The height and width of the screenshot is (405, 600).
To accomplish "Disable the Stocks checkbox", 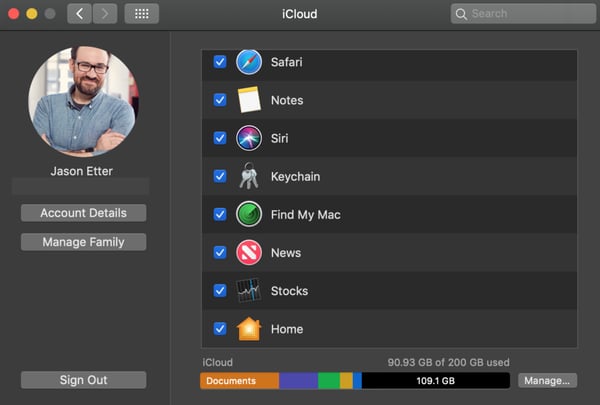I will coord(220,291).
